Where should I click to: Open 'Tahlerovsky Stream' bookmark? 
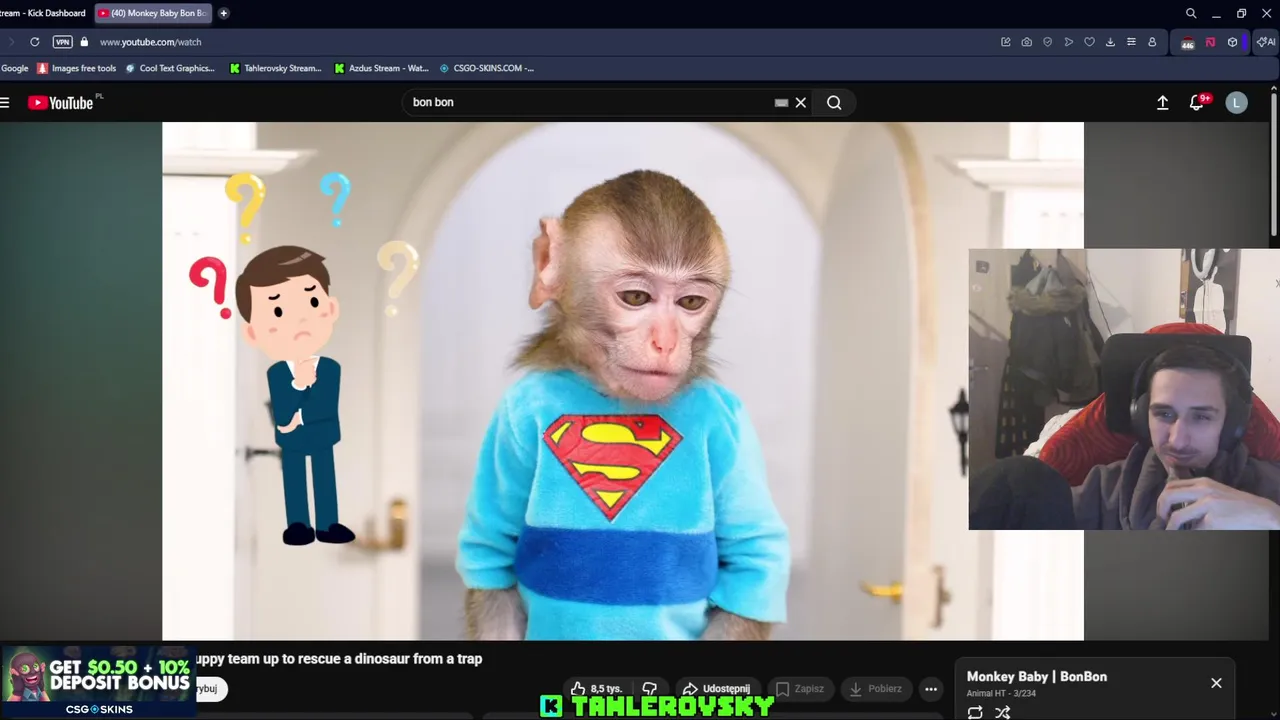coord(275,68)
